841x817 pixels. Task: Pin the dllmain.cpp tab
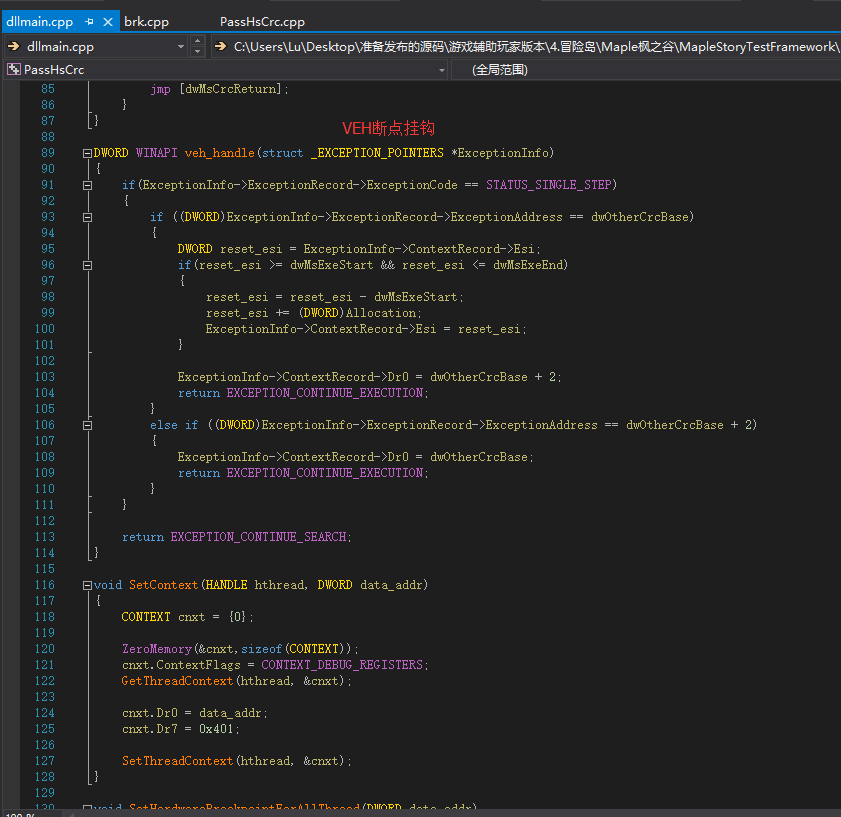coord(90,22)
